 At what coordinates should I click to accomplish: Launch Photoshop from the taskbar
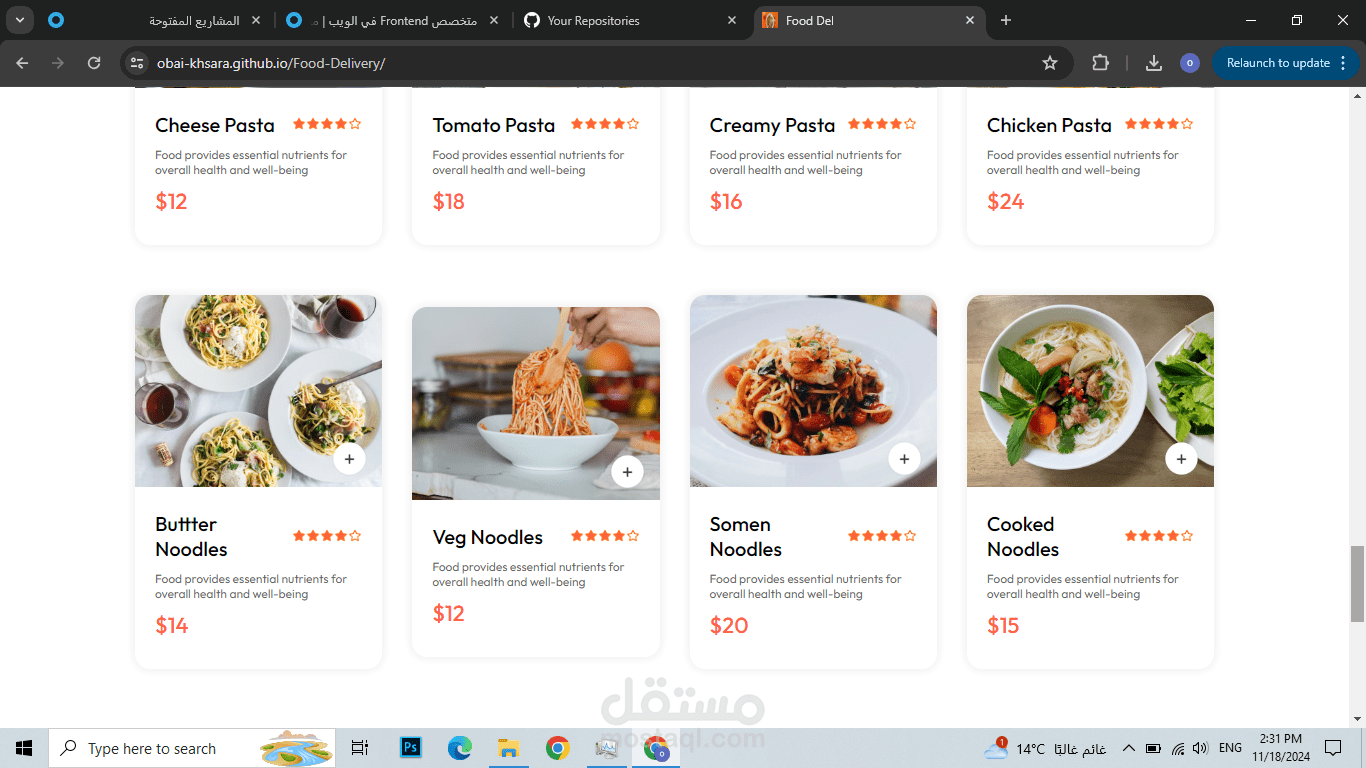(411, 748)
